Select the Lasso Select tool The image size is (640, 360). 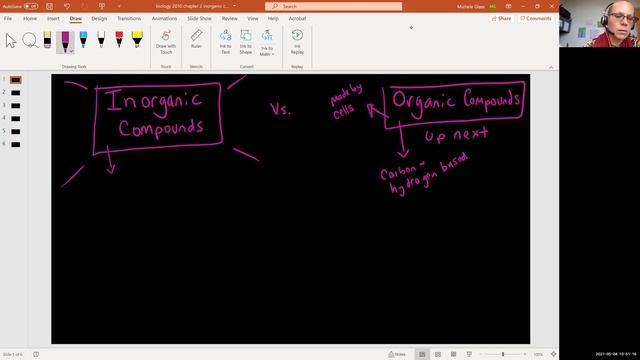click(30, 41)
